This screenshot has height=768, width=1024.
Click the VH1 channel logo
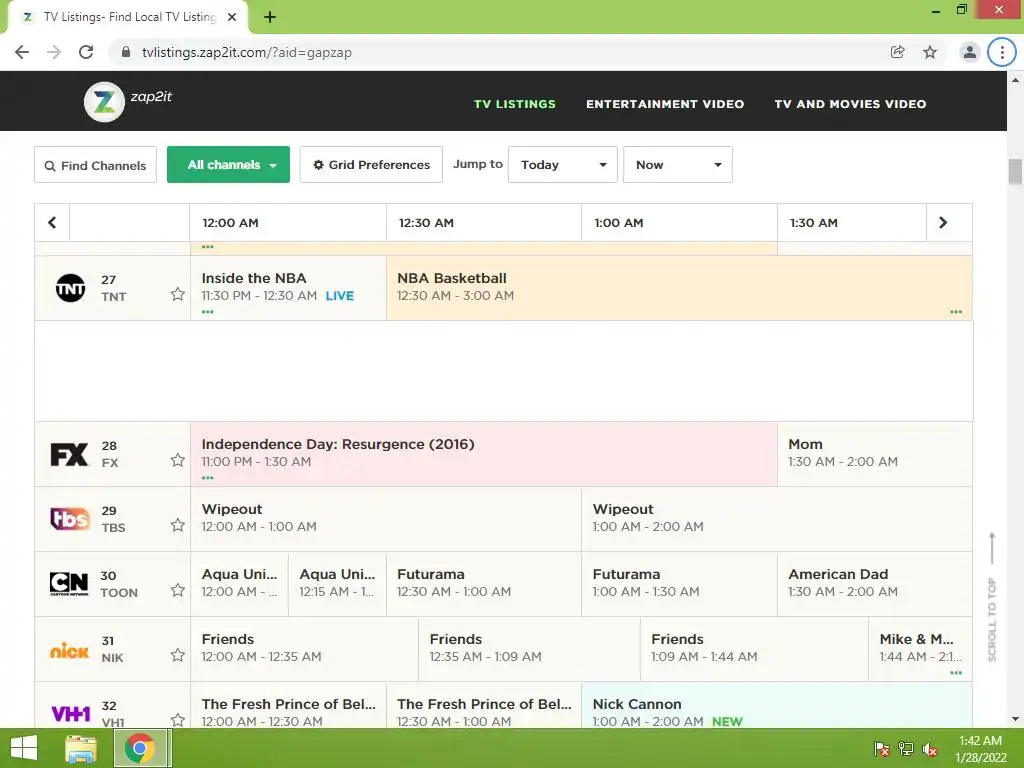tap(71, 714)
